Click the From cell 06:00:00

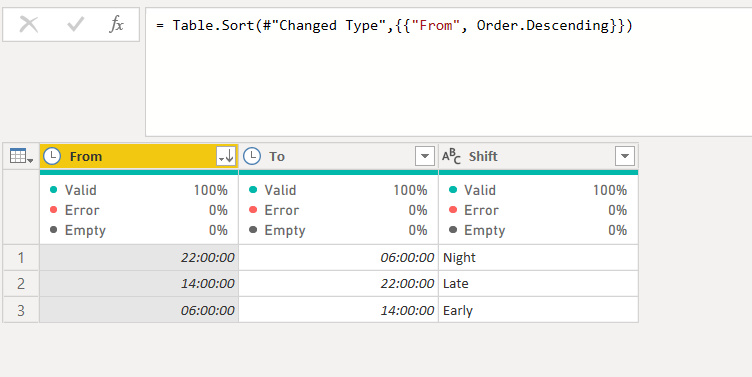[x=139, y=310]
